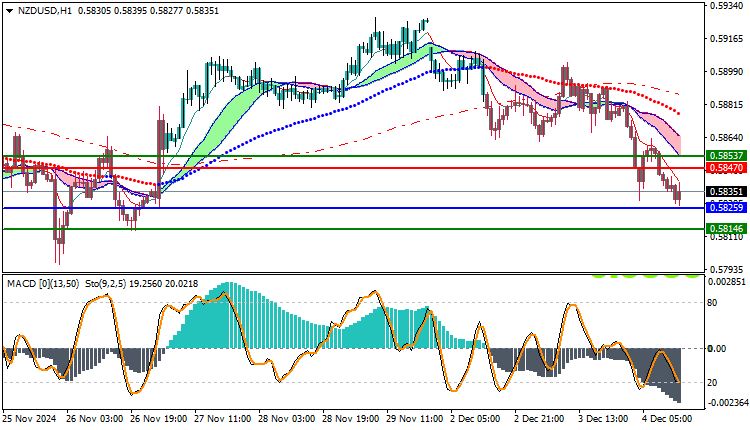The width and height of the screenshot is (750, 430).
Task: Open the chart menu triangle beside NZDUSD
Action: (9, 11)
